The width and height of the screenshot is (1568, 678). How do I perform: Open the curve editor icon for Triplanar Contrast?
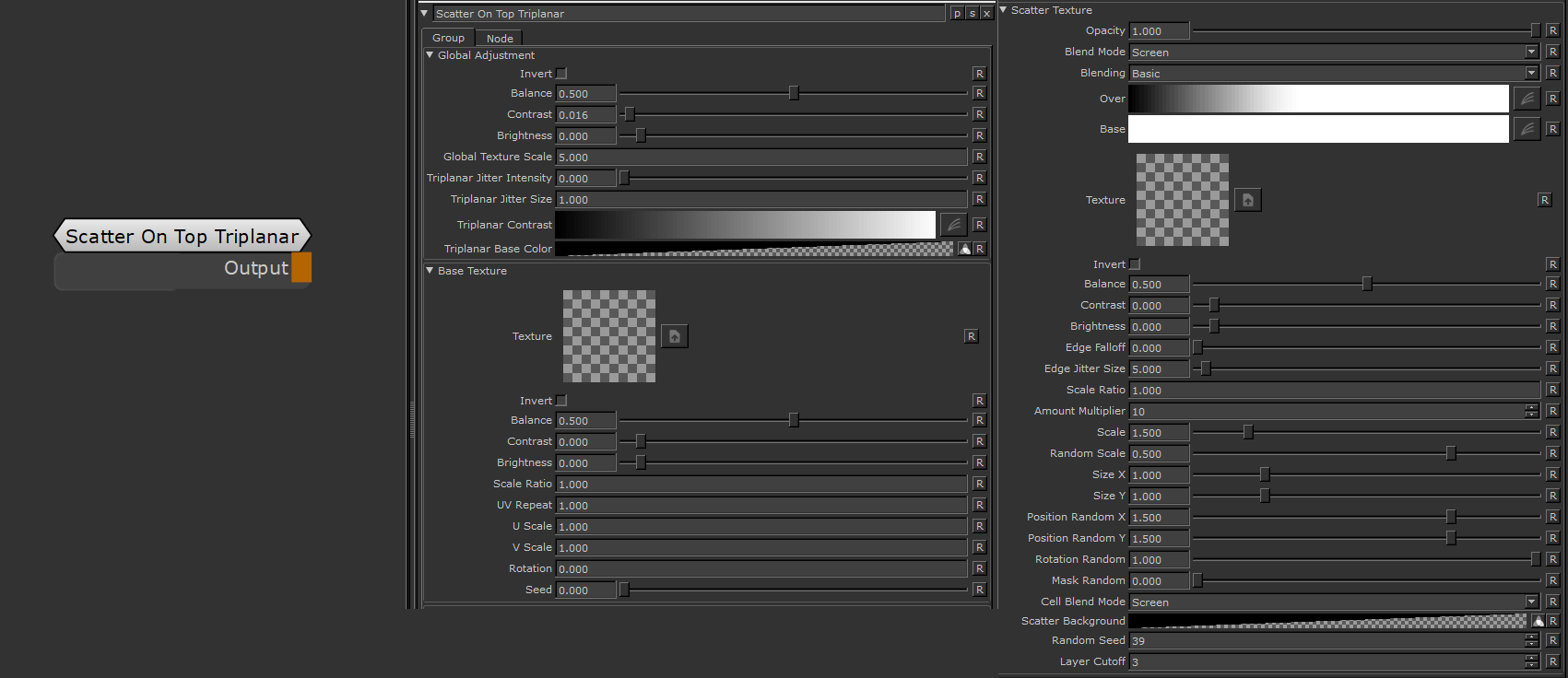(953, 225)
